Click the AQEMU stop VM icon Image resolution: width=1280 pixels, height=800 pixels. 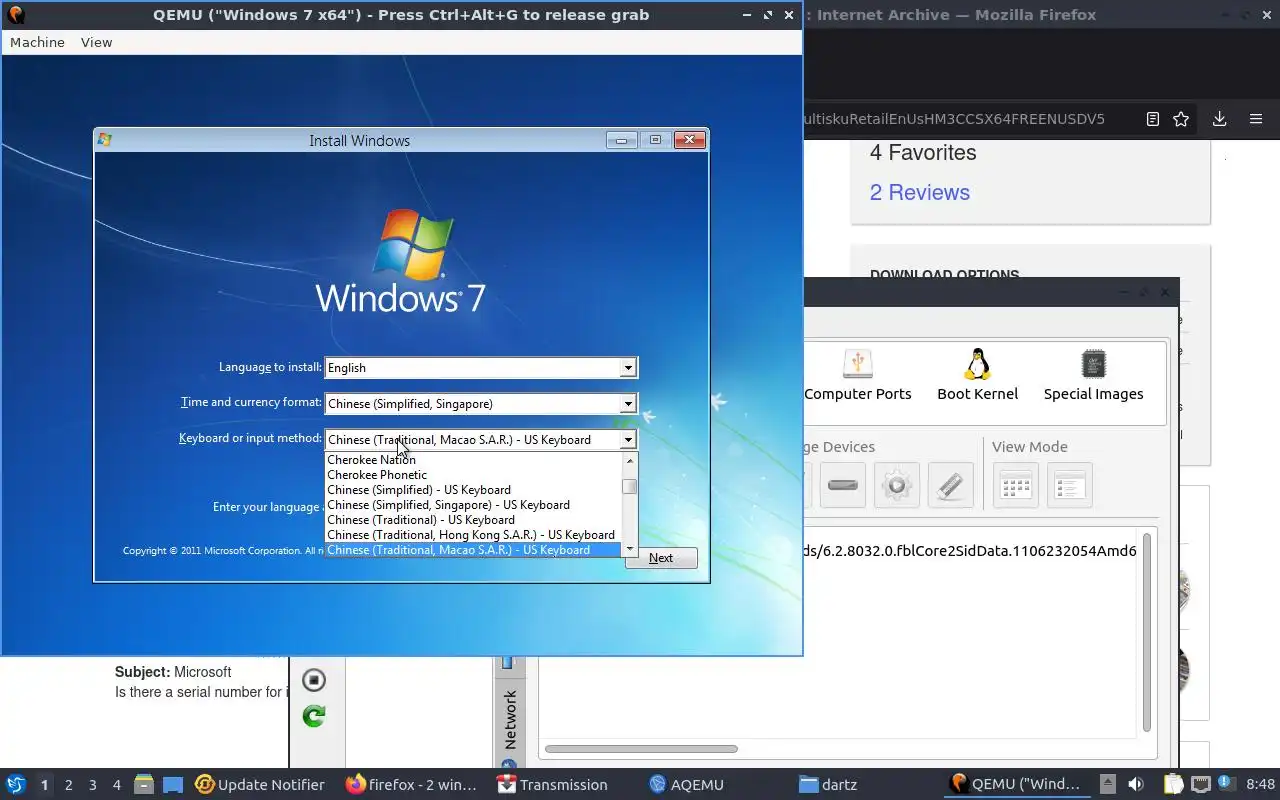point(314,680)
